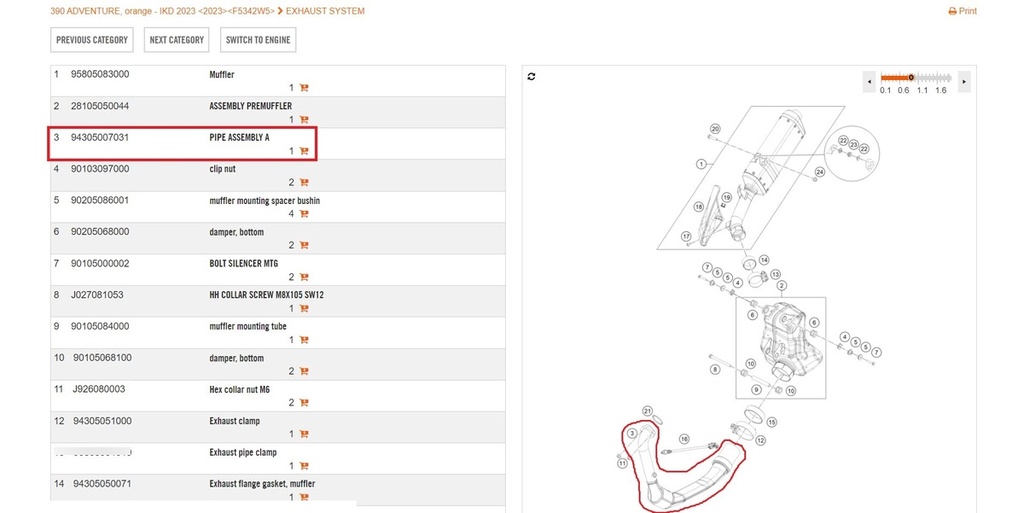
Task: Select callout 24 in diagram
Action: [820, 172]
